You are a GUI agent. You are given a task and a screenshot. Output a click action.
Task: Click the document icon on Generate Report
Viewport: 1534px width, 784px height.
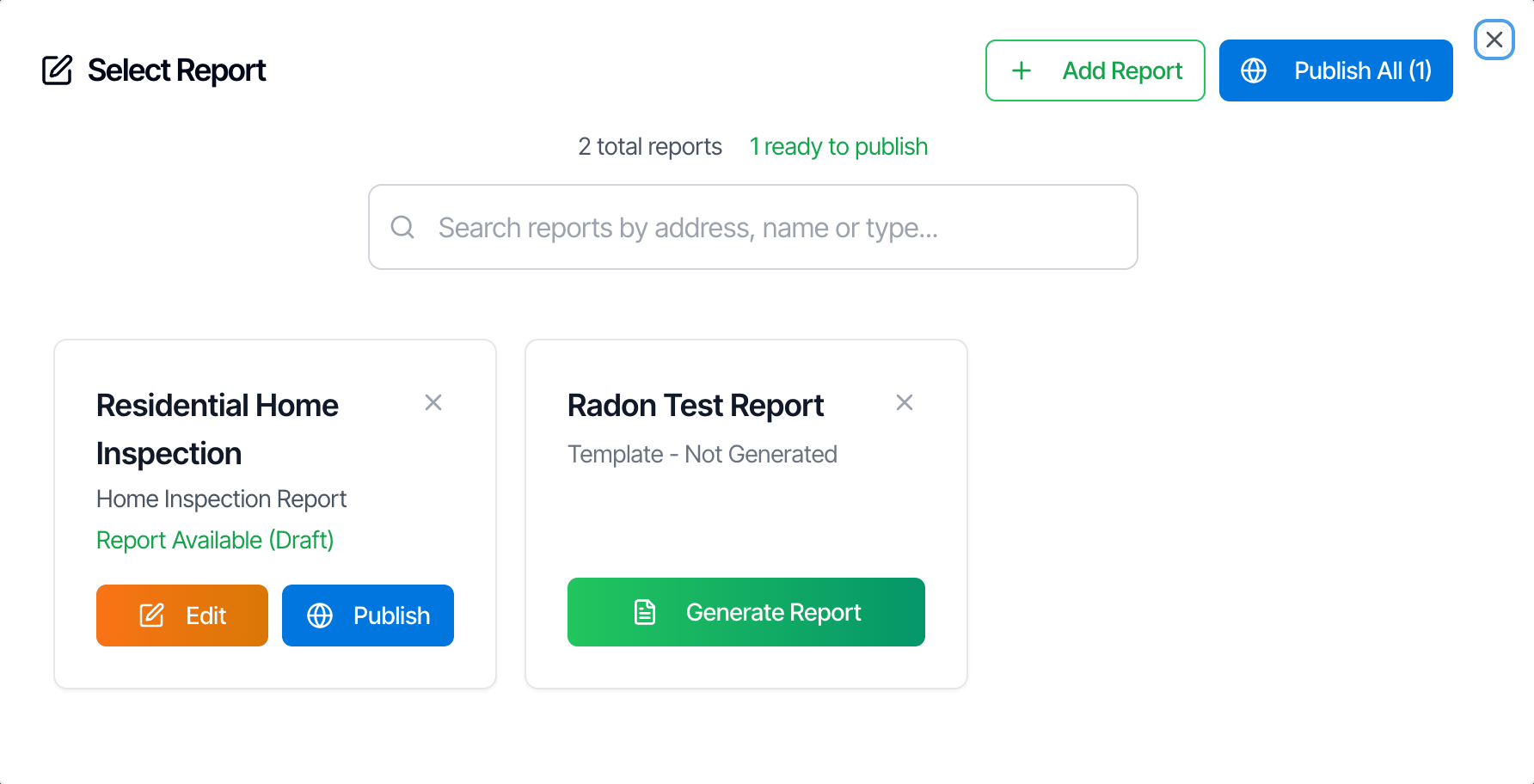coord(645,612)
